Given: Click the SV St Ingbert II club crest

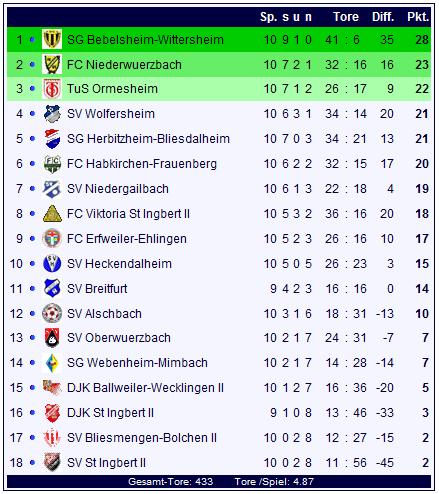Looking at the screenshot, I should [x=52, y=462].
